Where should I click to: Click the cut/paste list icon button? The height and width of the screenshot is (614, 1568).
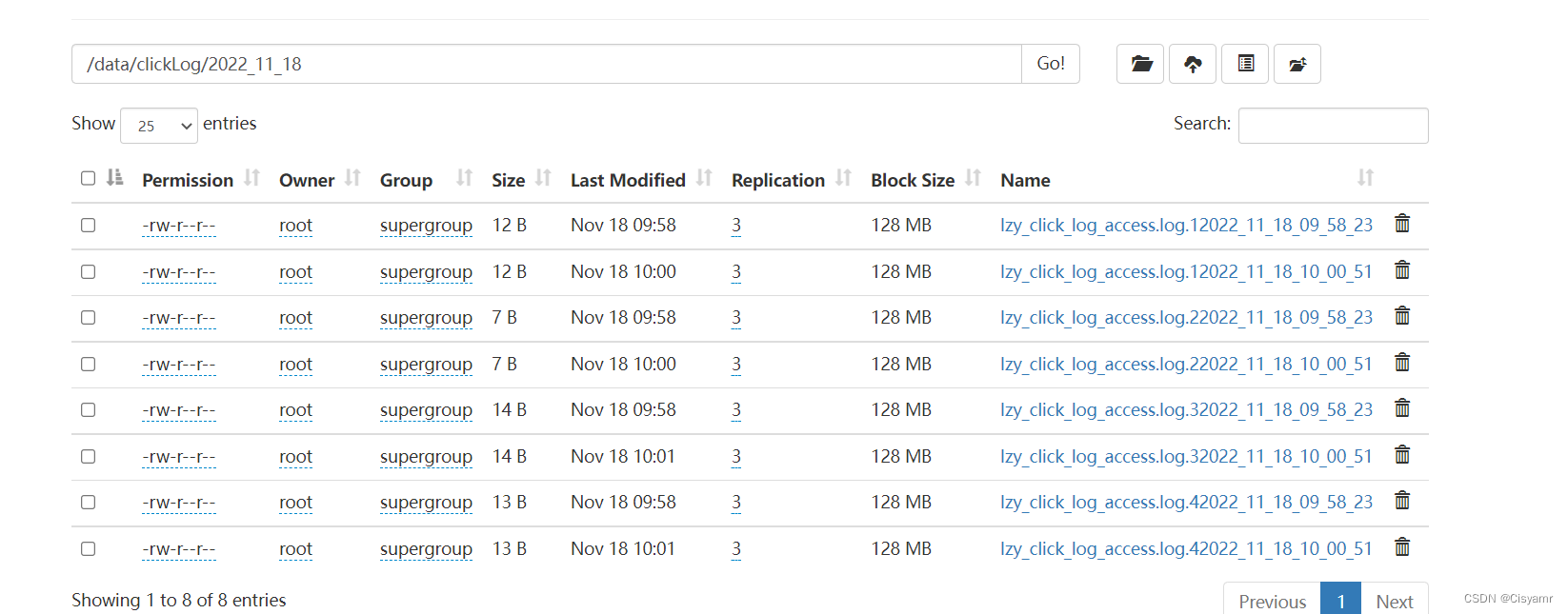coord(1245,64)
